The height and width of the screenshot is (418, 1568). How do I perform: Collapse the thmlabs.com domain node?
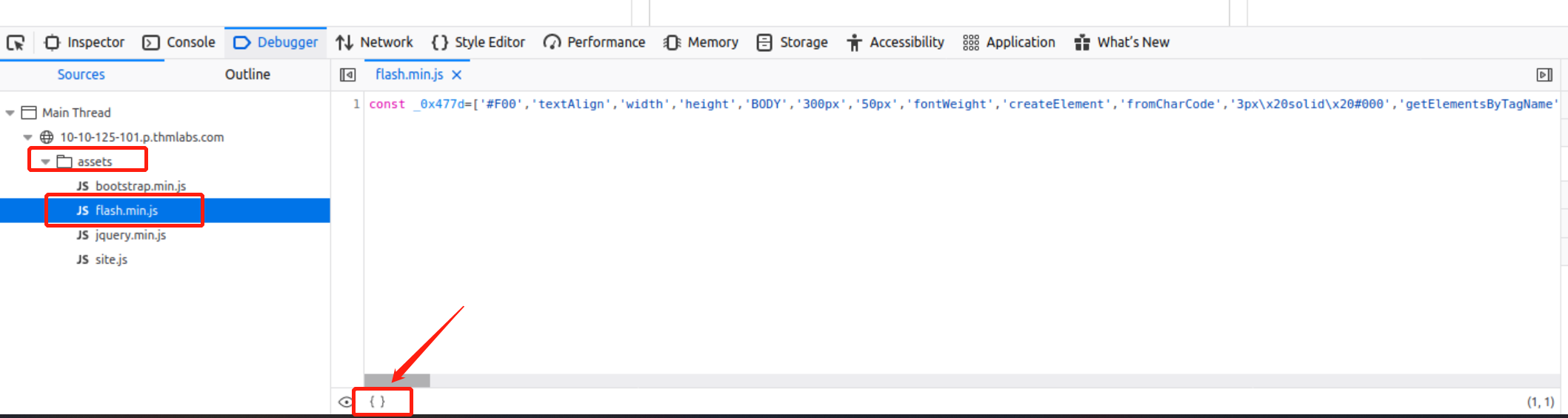tap(28, 137)
